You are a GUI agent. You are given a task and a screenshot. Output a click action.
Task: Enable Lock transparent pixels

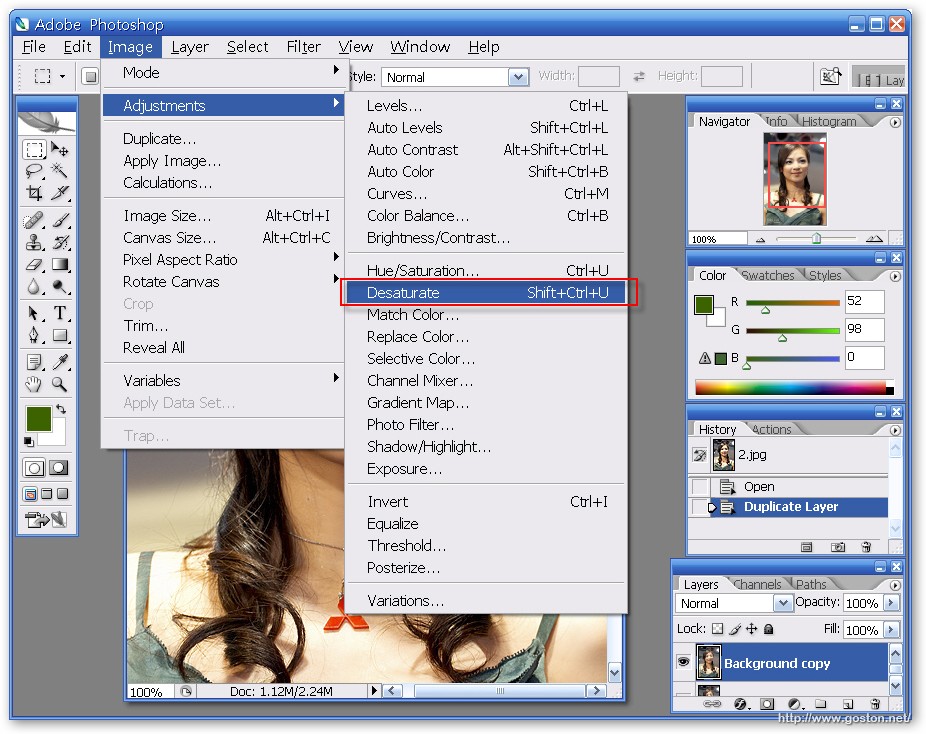click(717, 629)
